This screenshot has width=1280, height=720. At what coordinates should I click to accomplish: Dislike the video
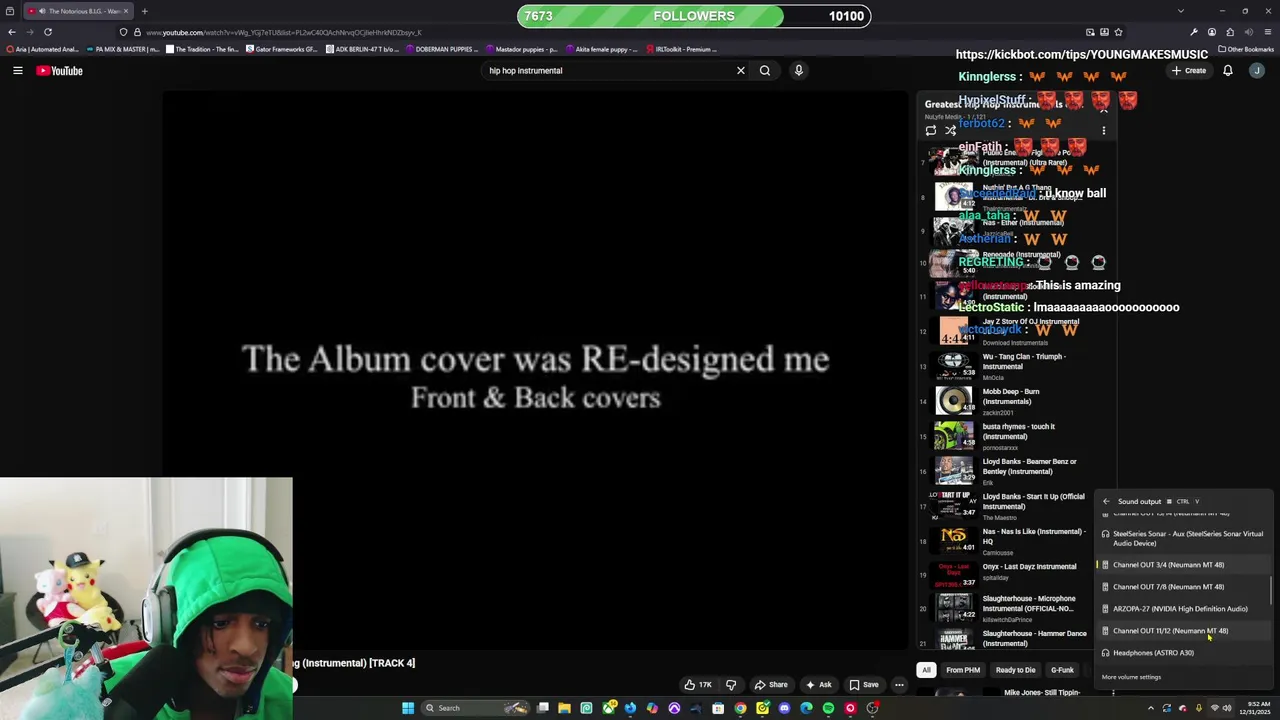[x=730, y=685]
